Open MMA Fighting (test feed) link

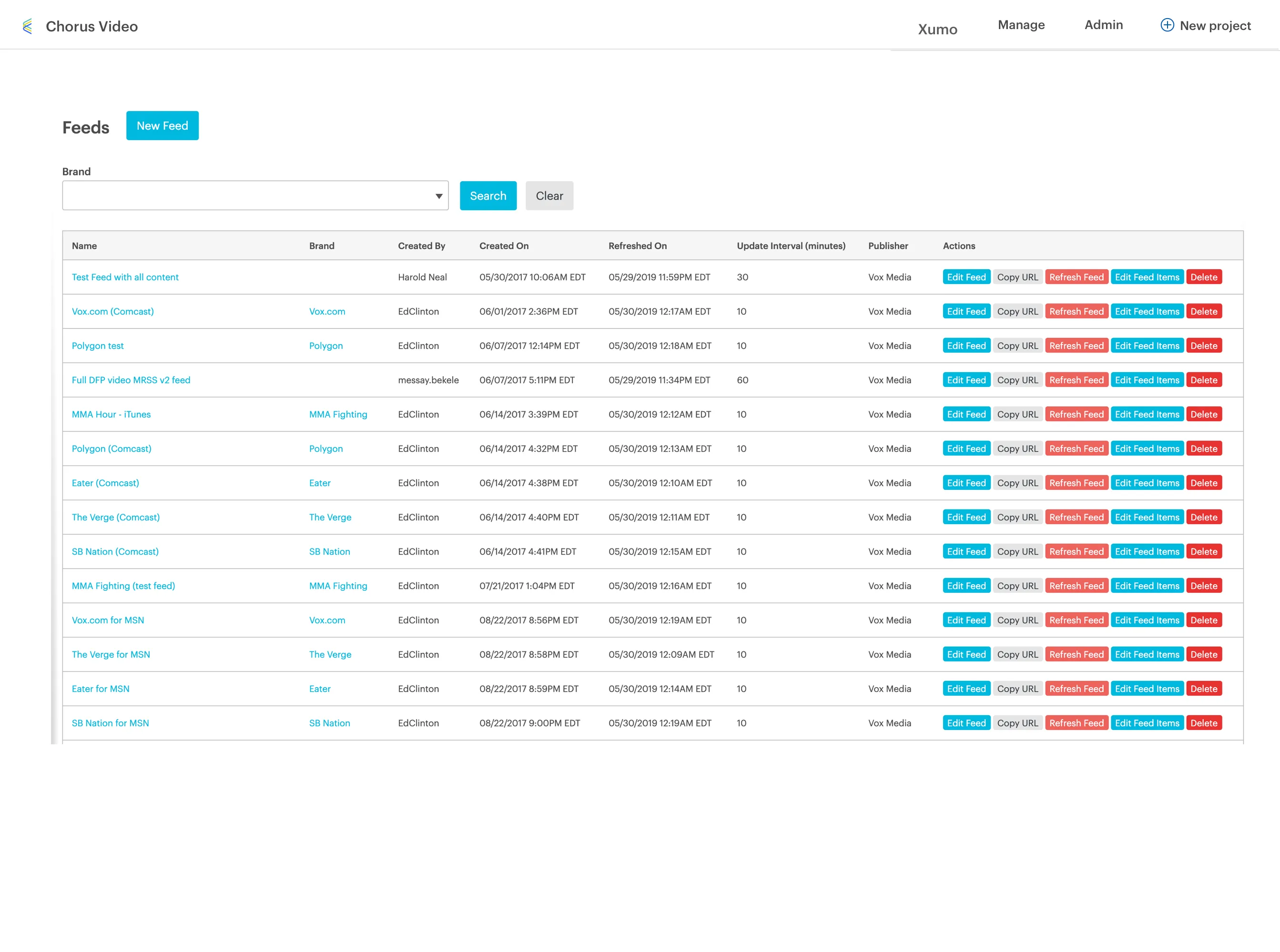coord(123,586)
